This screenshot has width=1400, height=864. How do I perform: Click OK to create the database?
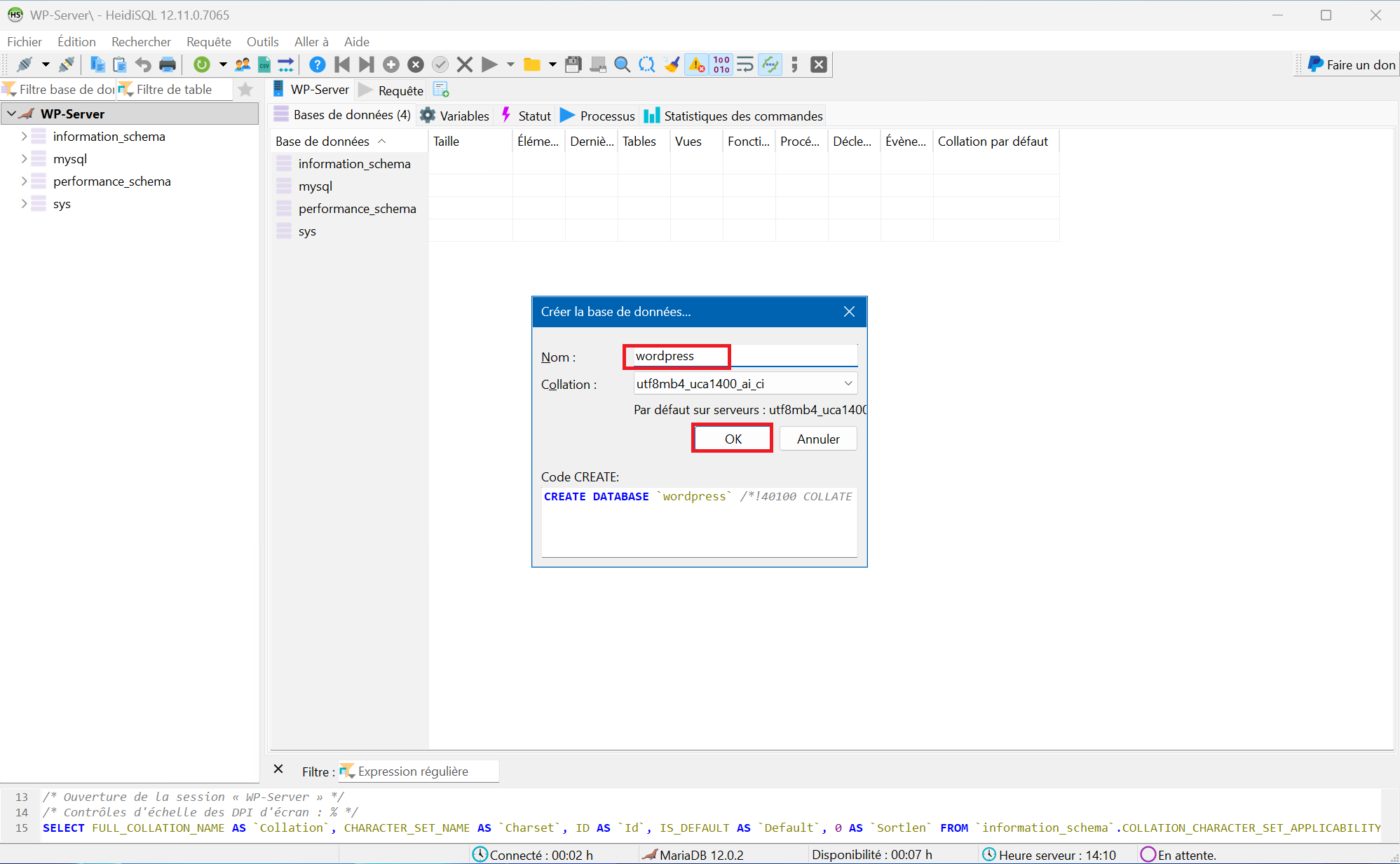point(733,439)
